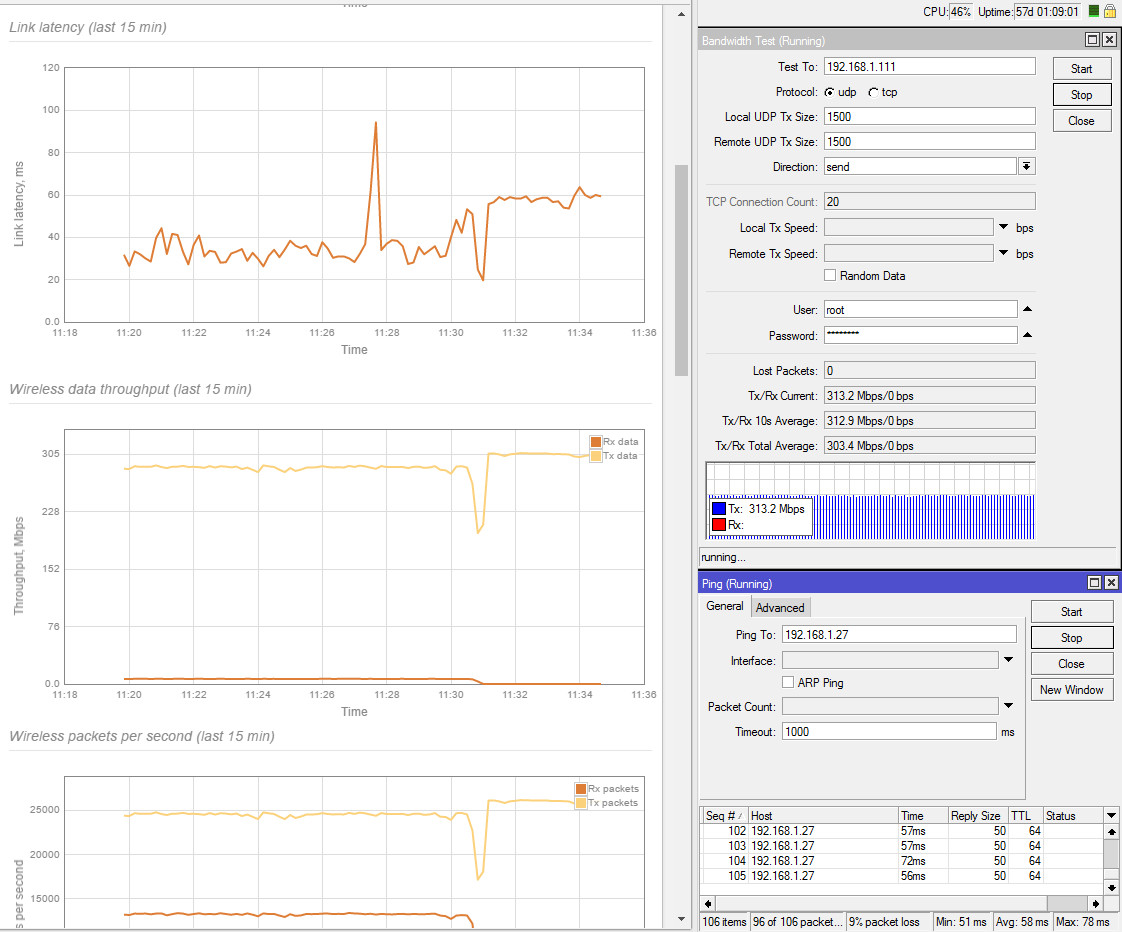Focus the Test To address field
This screenshot has height=932, width=1122.
point(930,67)
